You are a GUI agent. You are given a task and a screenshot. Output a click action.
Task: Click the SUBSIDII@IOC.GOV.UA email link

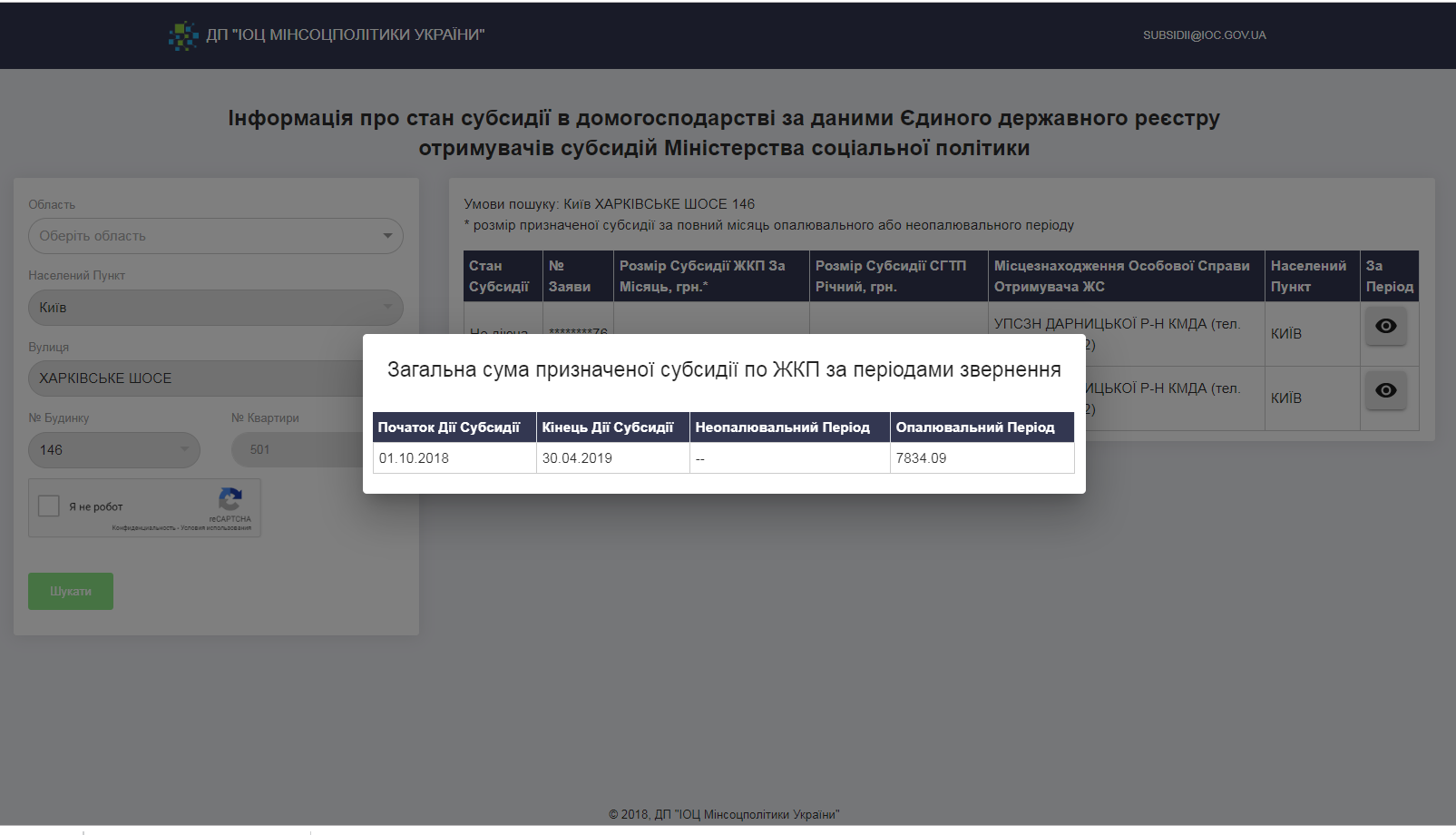tap(1204, 35)
